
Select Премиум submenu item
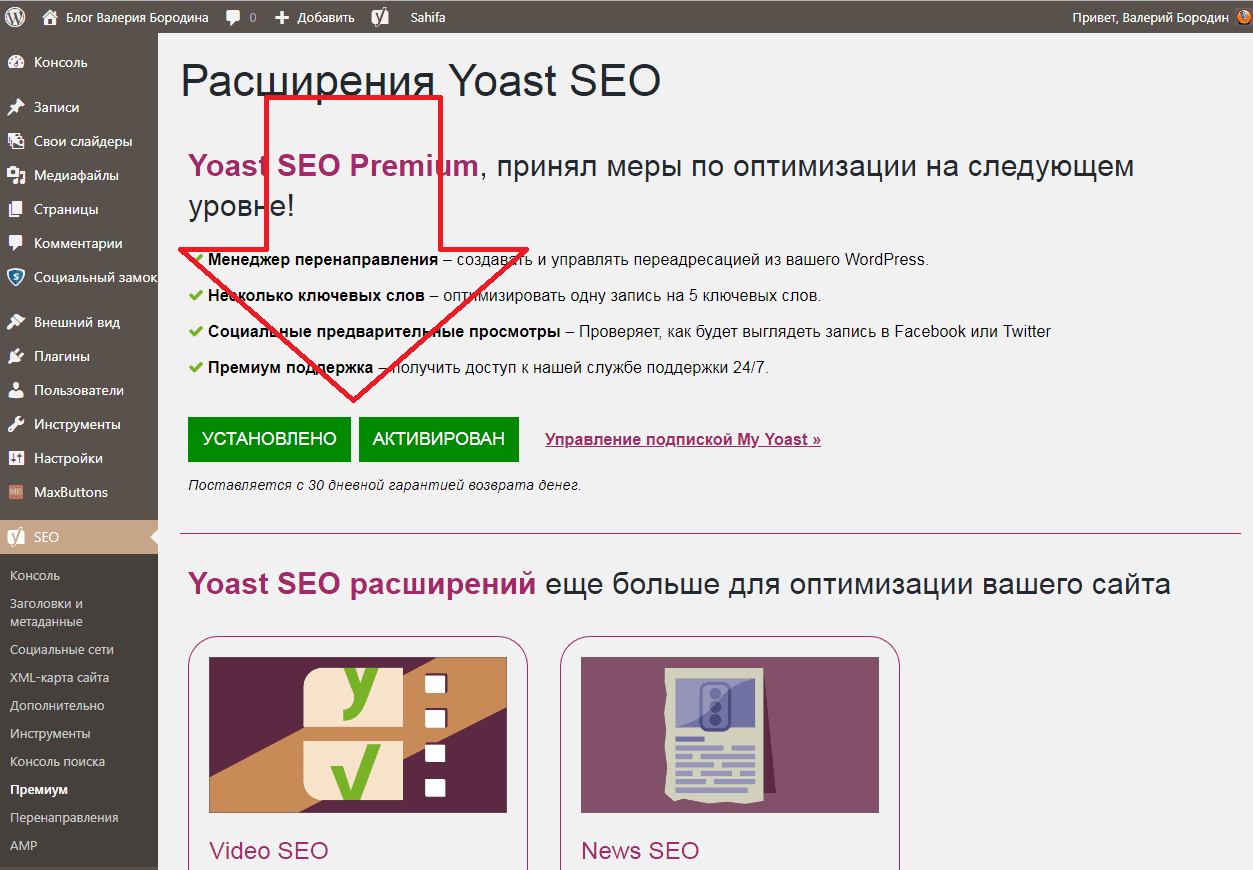39,789
